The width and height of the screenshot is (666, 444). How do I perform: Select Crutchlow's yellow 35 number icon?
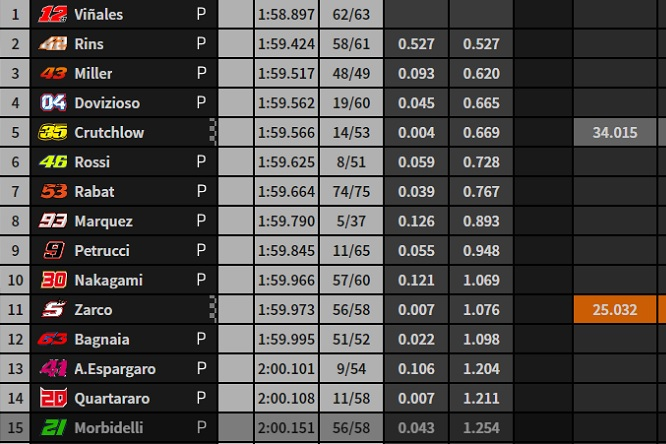click(53, 132)
